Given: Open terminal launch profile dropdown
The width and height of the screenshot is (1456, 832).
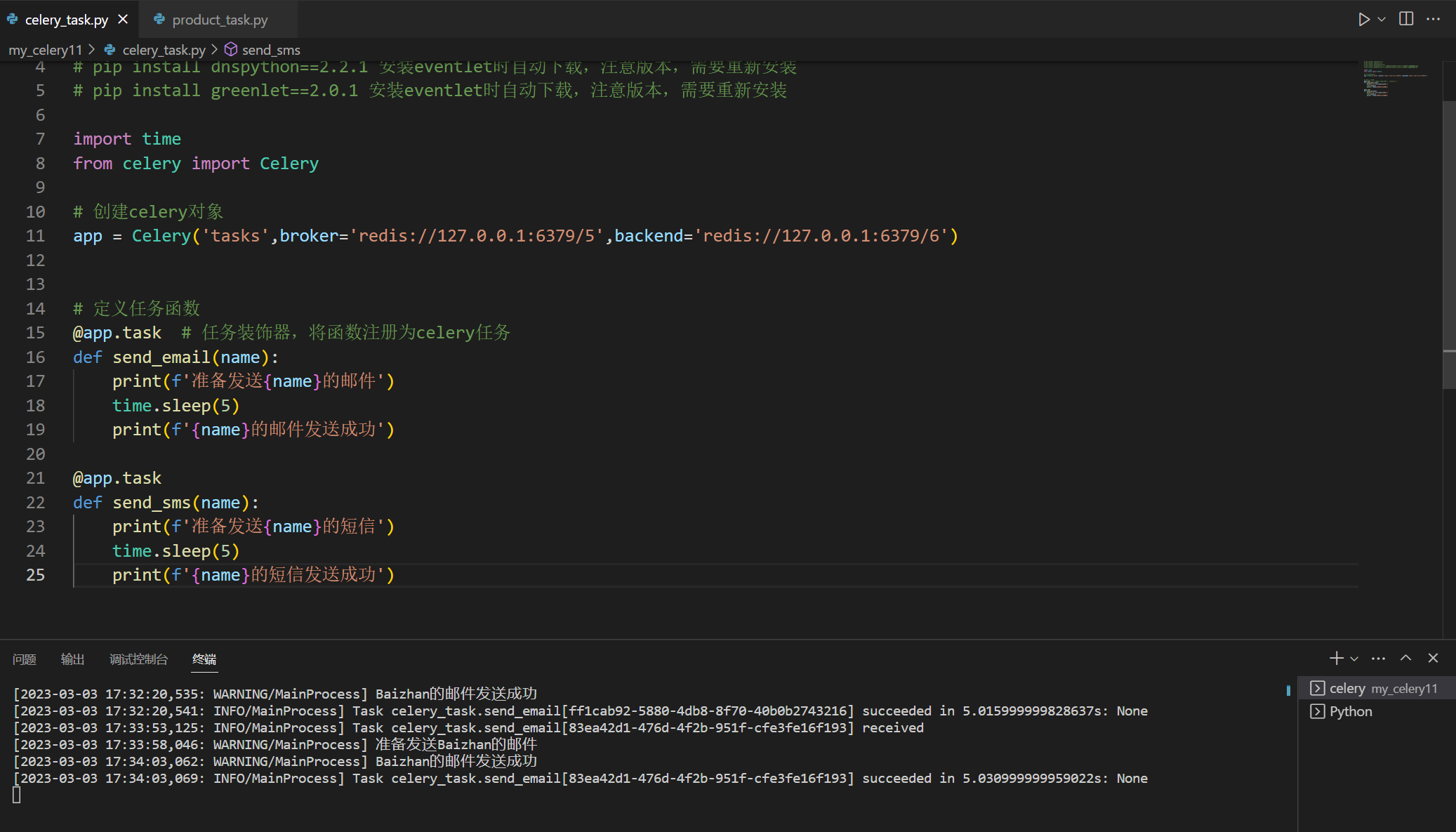Looking at the screenshot, I should [1354, 659].
